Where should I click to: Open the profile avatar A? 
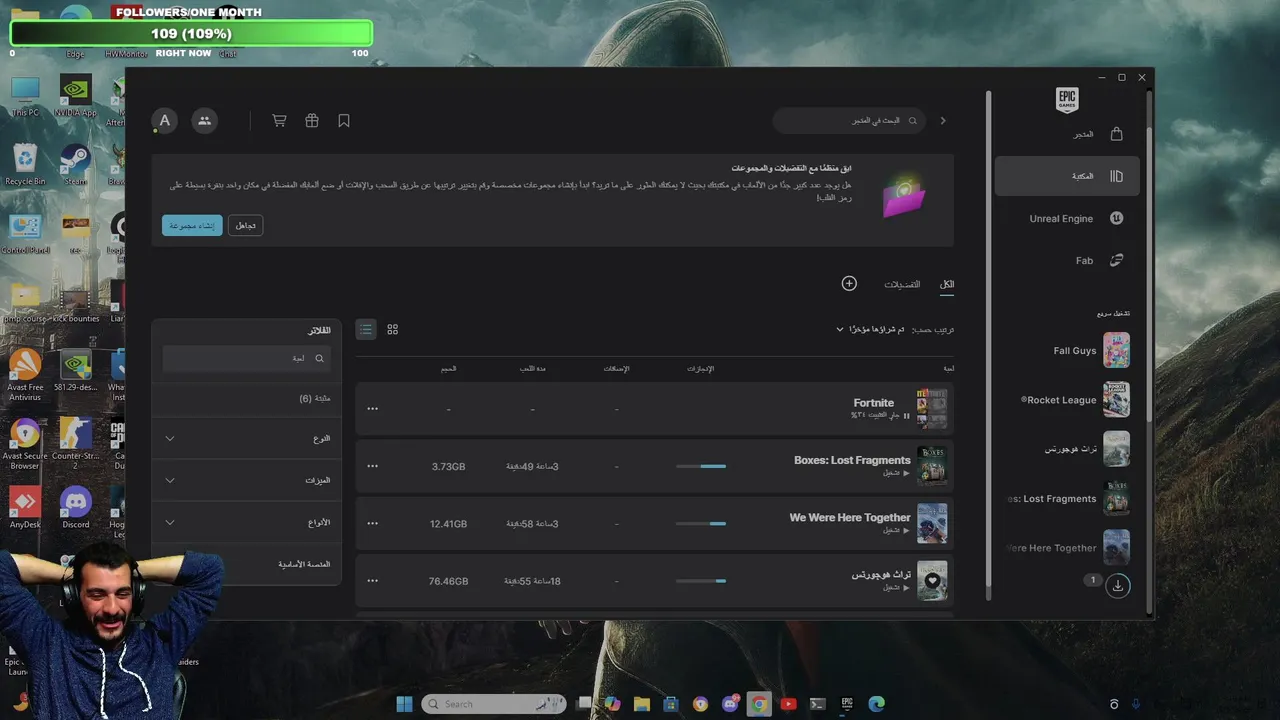165,121
